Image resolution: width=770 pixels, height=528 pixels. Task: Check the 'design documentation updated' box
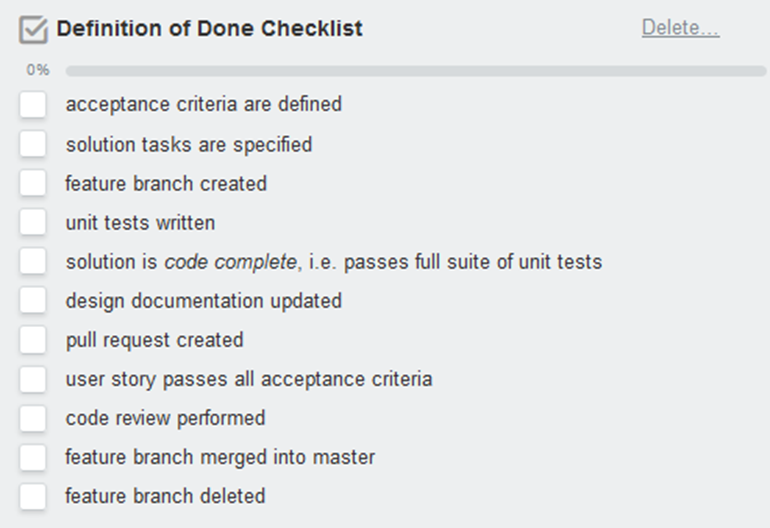tap(33, 301)
